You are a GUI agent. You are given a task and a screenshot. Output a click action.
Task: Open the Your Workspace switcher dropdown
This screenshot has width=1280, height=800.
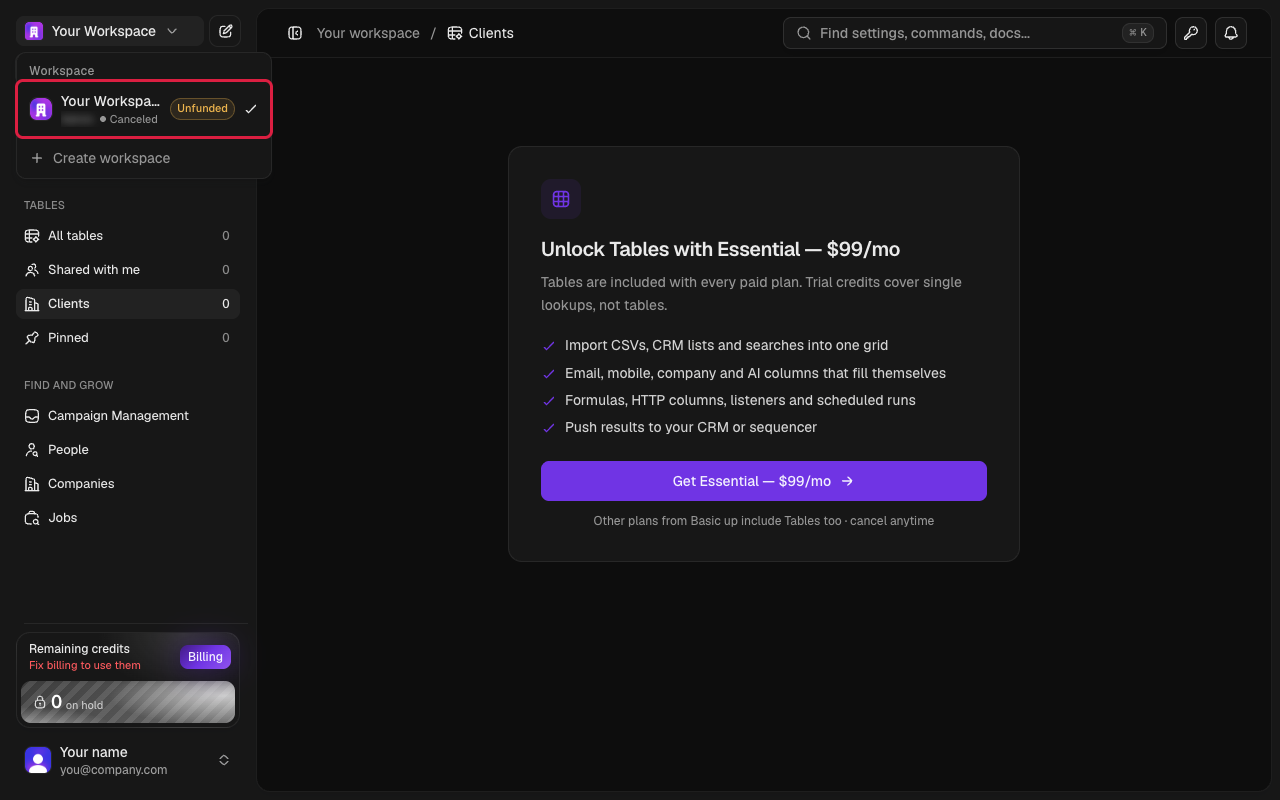coord(109,31)
